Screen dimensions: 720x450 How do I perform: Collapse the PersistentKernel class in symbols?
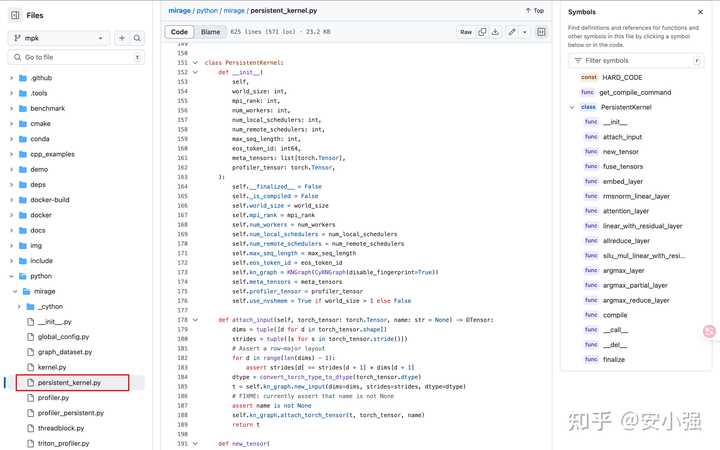[x=571, y=106]
